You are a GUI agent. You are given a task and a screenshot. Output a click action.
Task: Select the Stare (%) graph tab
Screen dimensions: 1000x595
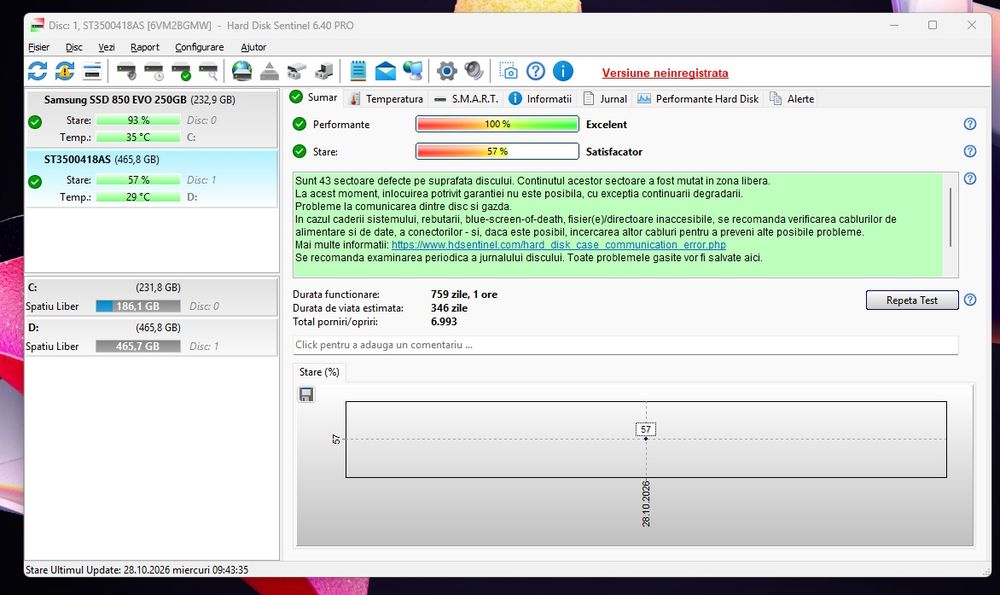320,372
